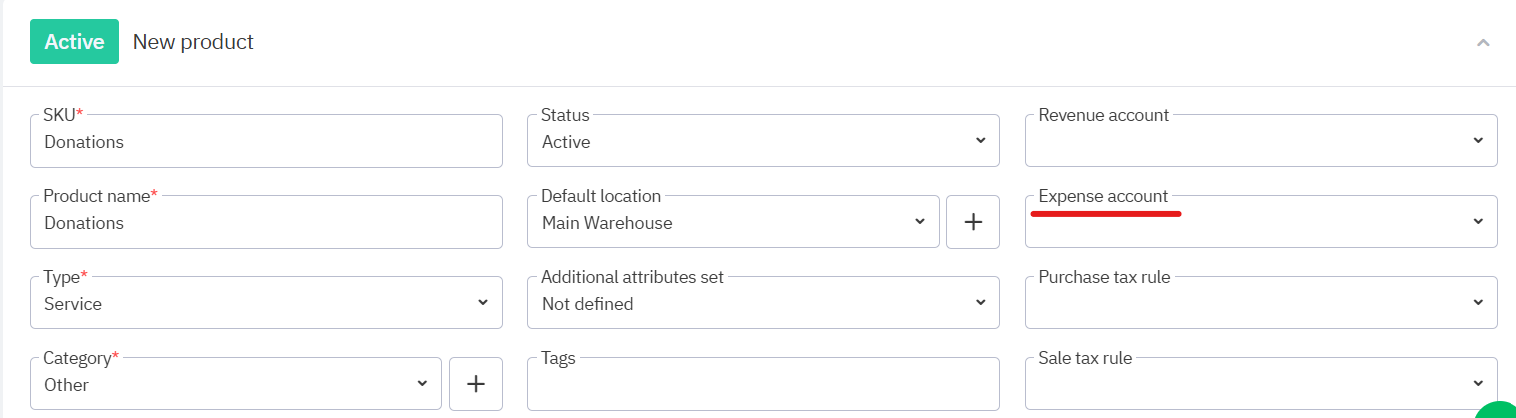The width and height of the screenshot is (1516, 418).
Task: Click the green circle button at bottom right
Action: pyautogui.click(x=1498, y=410)
